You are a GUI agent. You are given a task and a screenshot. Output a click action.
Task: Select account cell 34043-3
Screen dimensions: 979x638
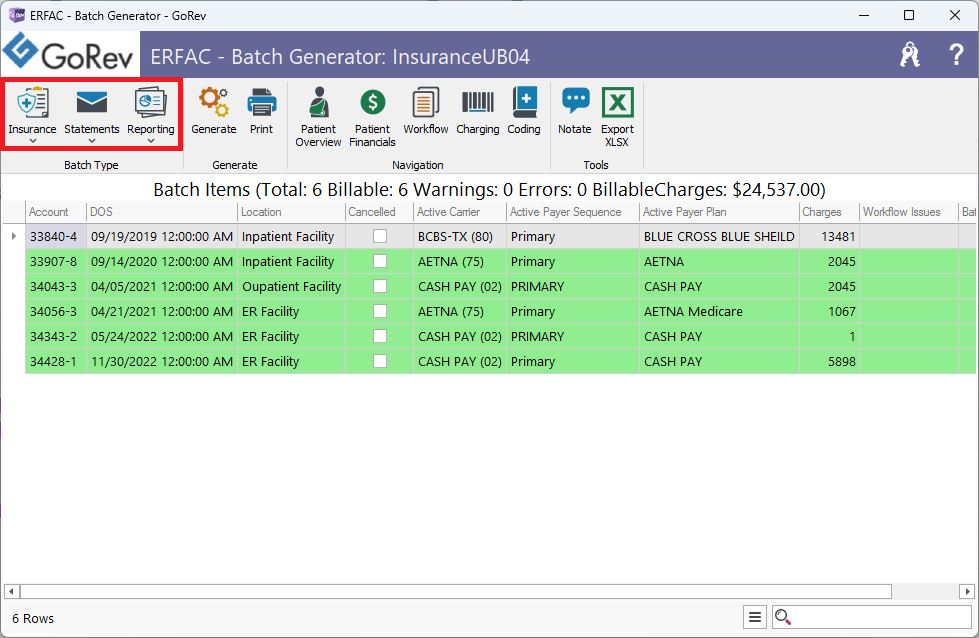pos(56,286)
